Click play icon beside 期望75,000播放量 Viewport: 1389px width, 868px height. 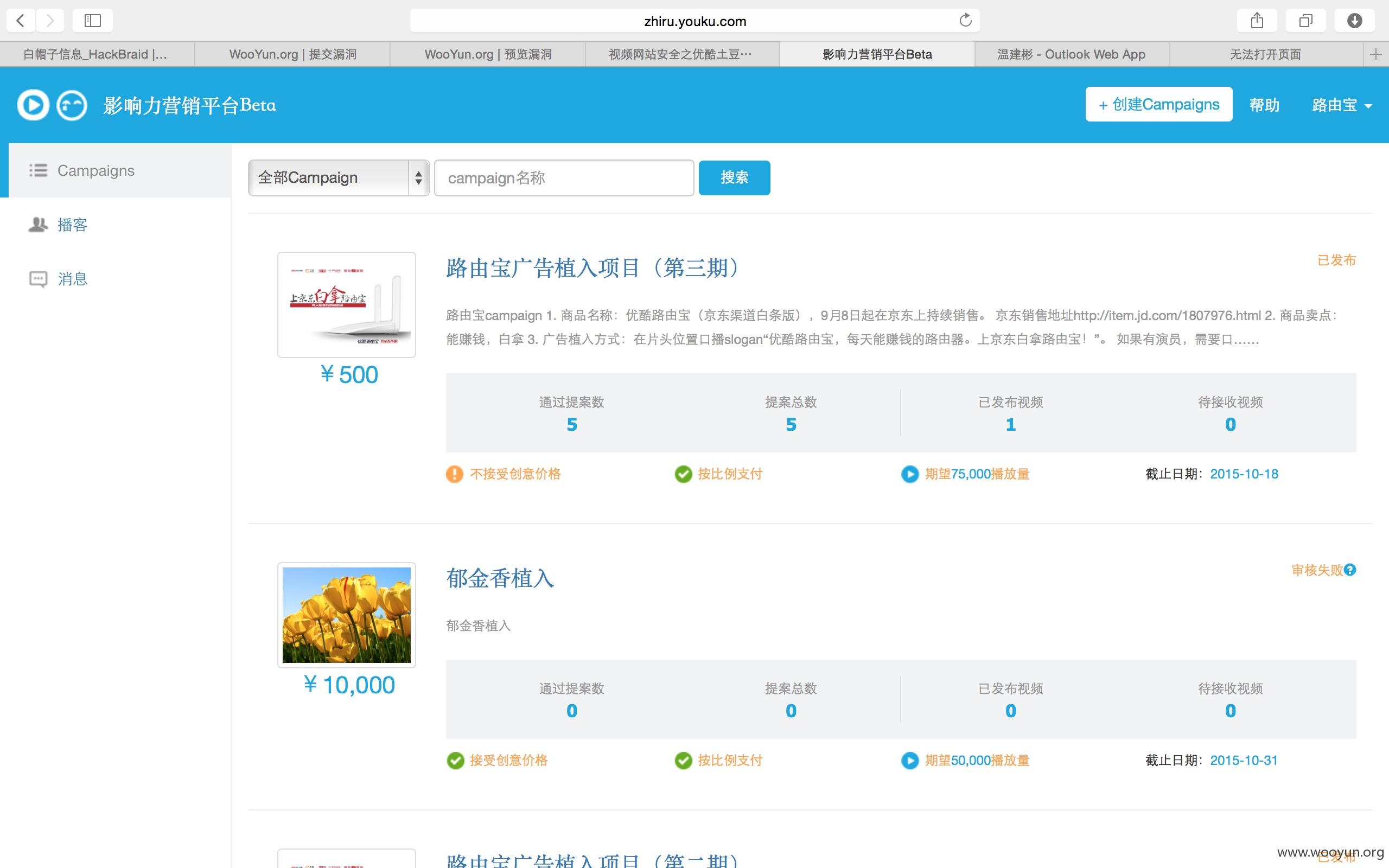[910, 474]
